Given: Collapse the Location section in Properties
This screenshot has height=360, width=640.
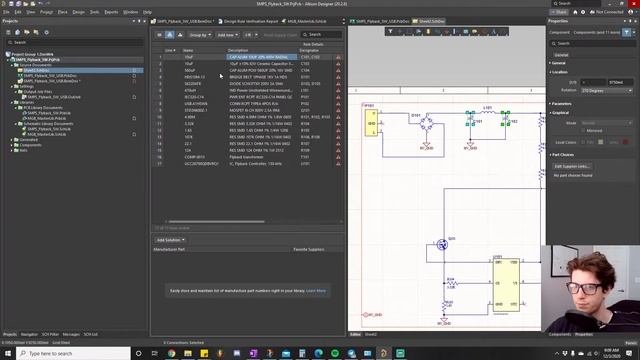Looking at the screenshot, I should (558, 72).
